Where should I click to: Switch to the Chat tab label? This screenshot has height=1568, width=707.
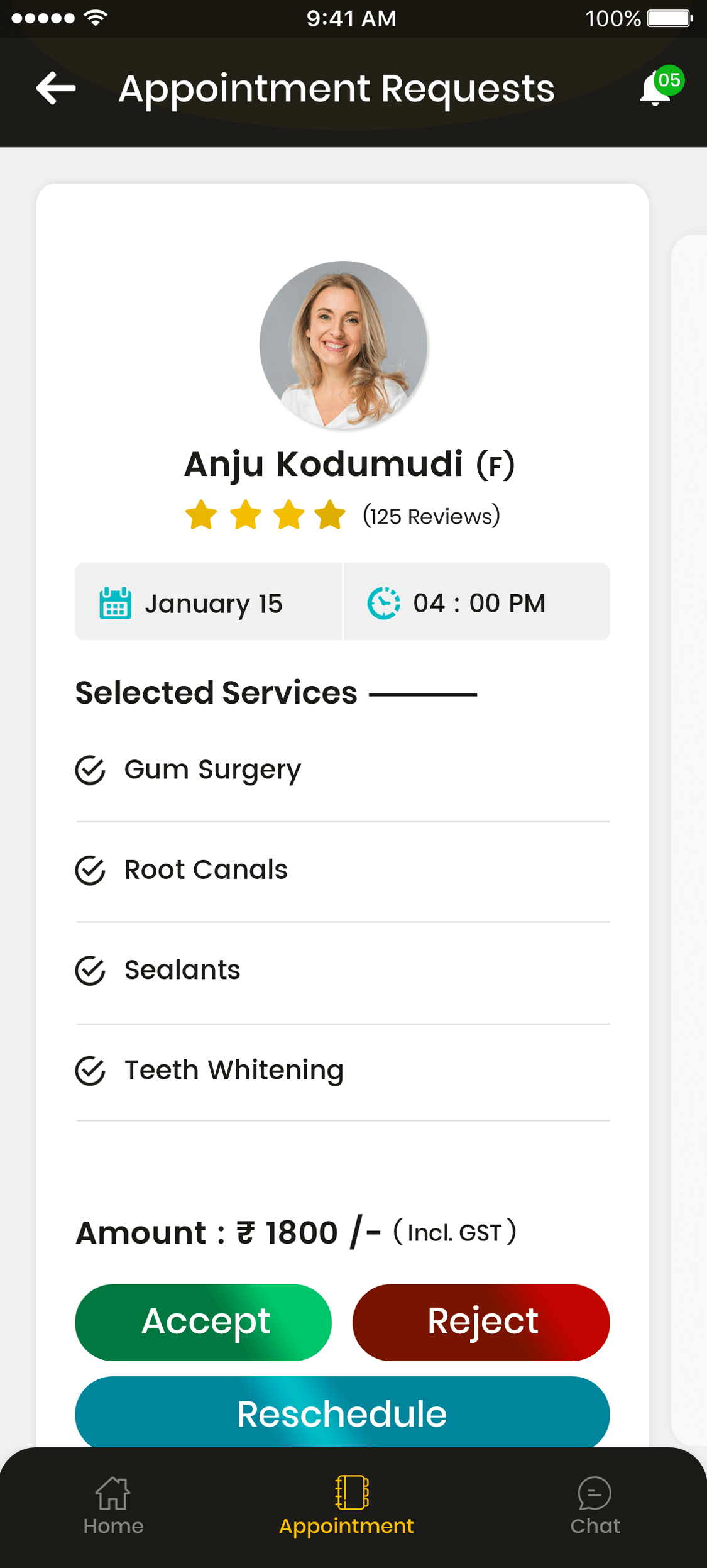click(595, 1526)
